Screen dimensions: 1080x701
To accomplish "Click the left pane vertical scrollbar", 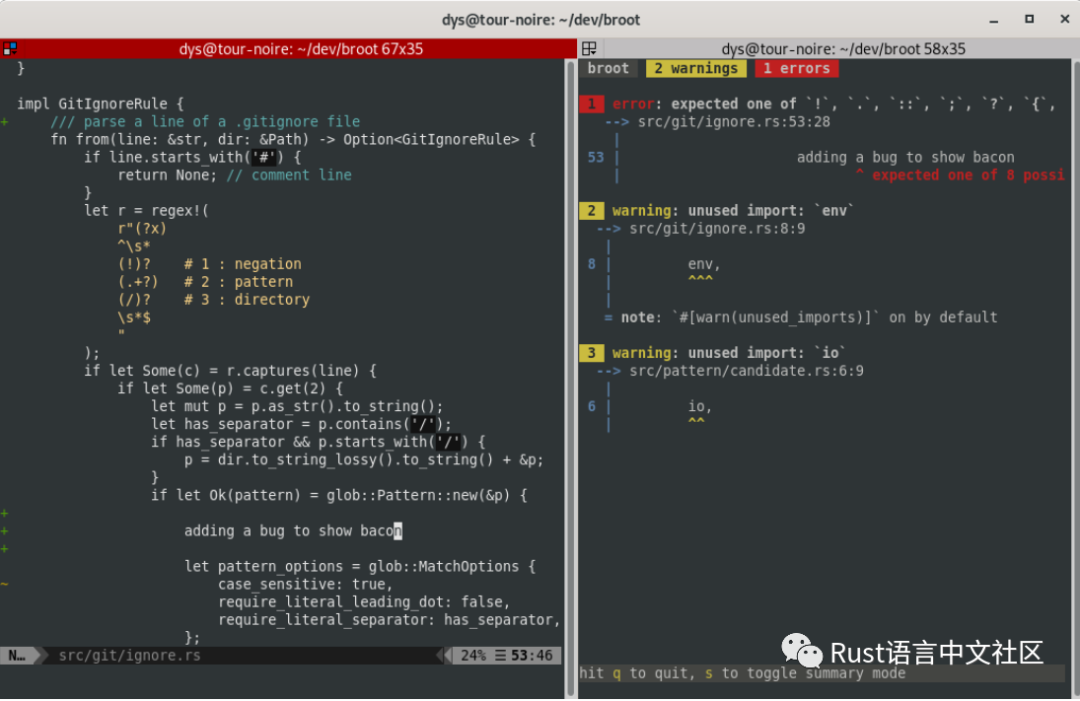I will click(570, 379).
